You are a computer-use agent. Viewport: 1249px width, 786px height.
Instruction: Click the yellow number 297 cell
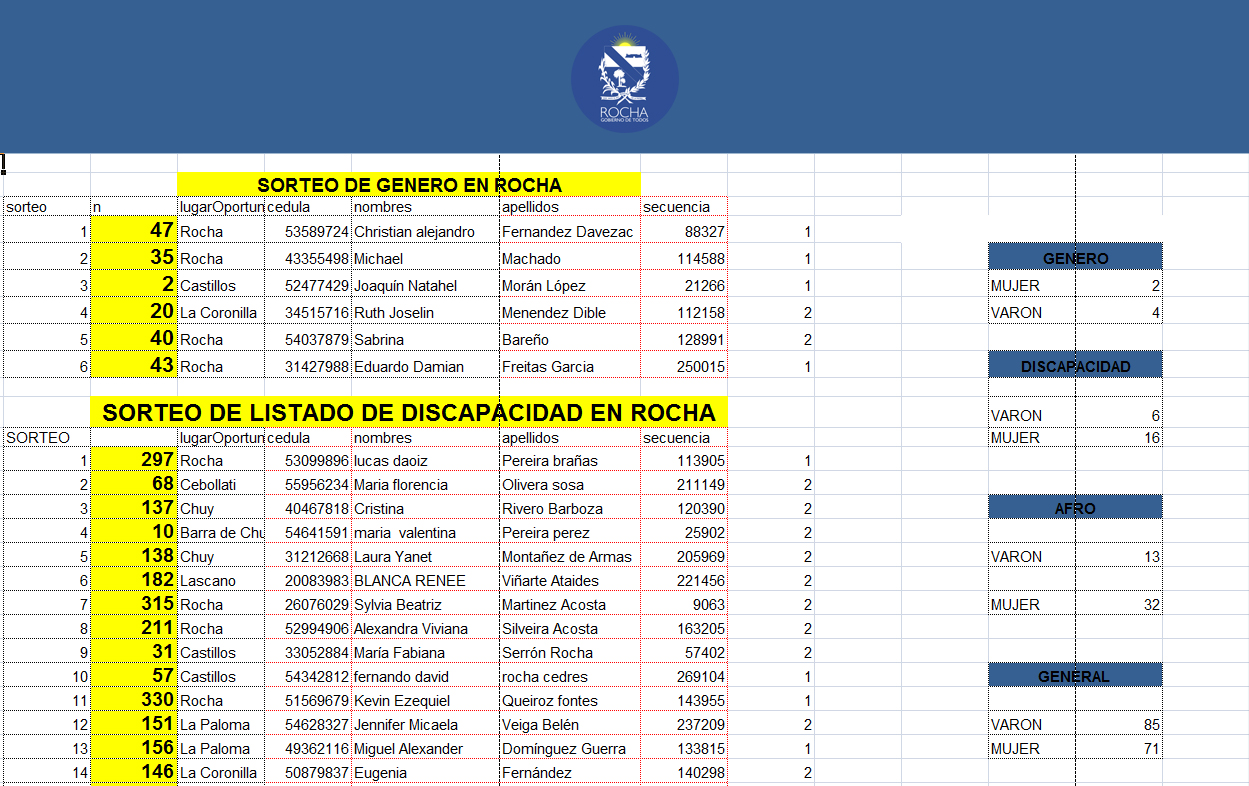tap(134, 460)
